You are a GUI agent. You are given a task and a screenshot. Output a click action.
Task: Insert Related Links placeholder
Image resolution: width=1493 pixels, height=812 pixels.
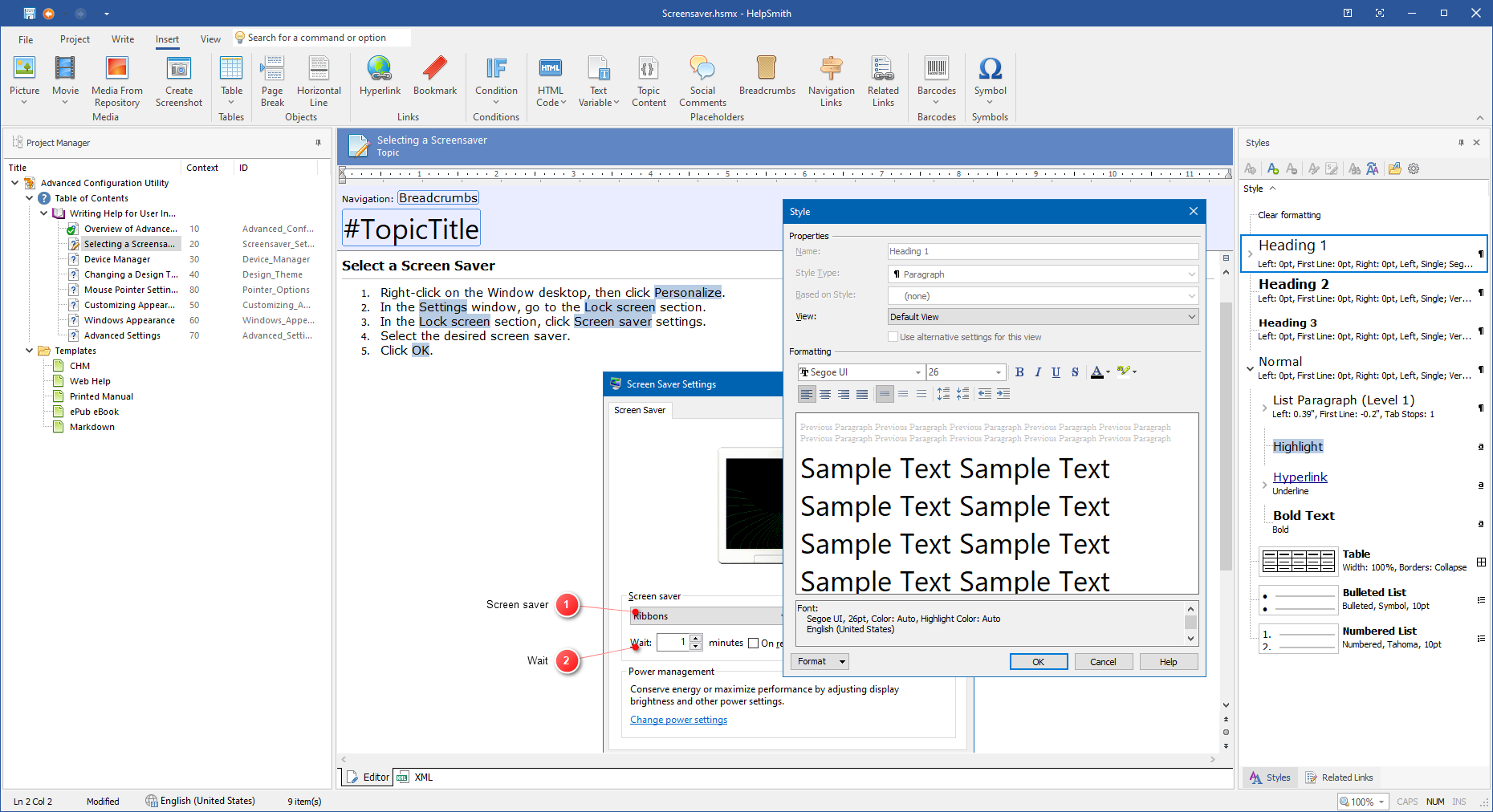[883, 81]
